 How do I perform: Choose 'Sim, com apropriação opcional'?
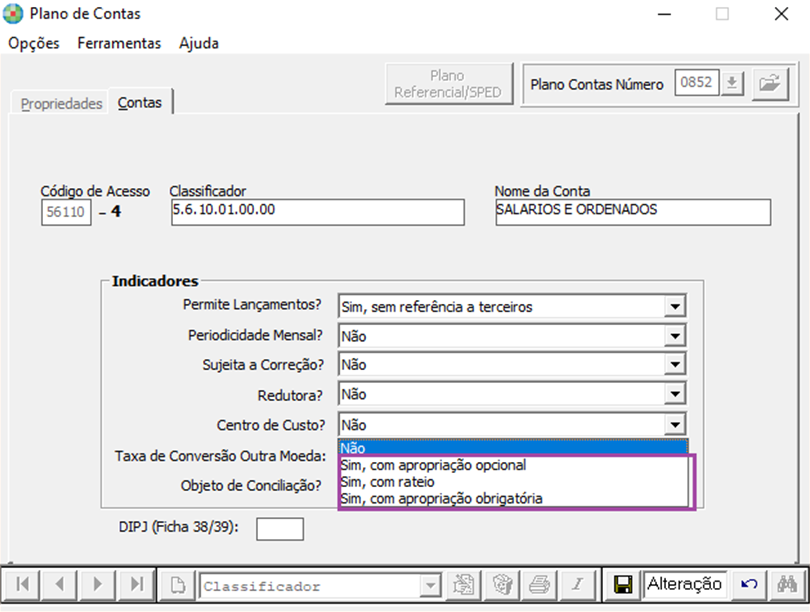[x=513, y=465]
